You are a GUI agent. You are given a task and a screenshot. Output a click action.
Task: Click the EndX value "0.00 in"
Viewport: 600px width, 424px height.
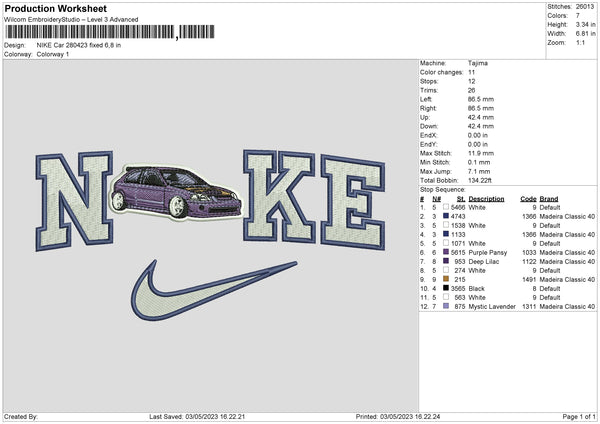click(x=478, y=135)
